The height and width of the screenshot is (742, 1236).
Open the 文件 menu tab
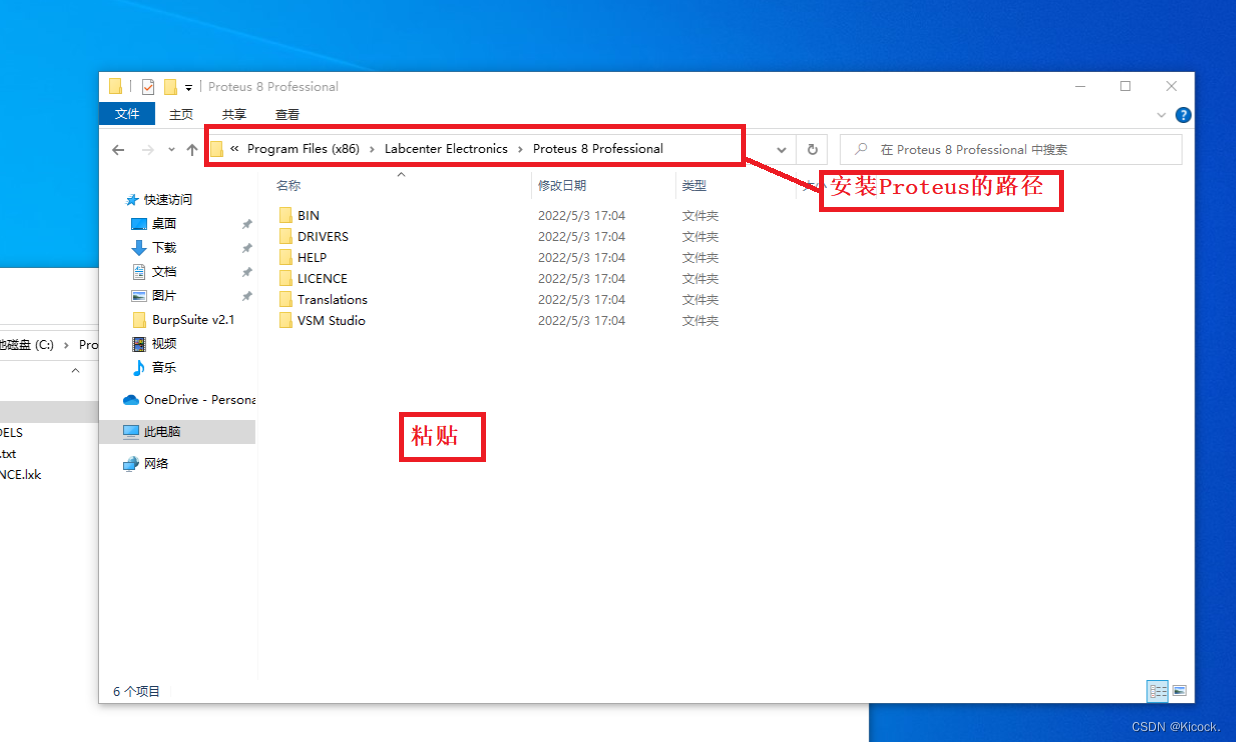(x=127, y=114)
